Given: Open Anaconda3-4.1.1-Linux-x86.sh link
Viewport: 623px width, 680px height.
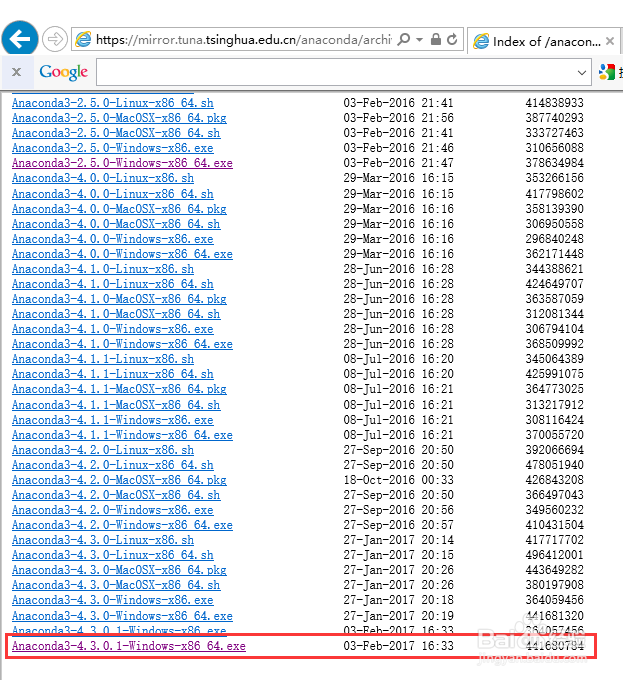Looking at the screenshot, I should click(103, 359).
